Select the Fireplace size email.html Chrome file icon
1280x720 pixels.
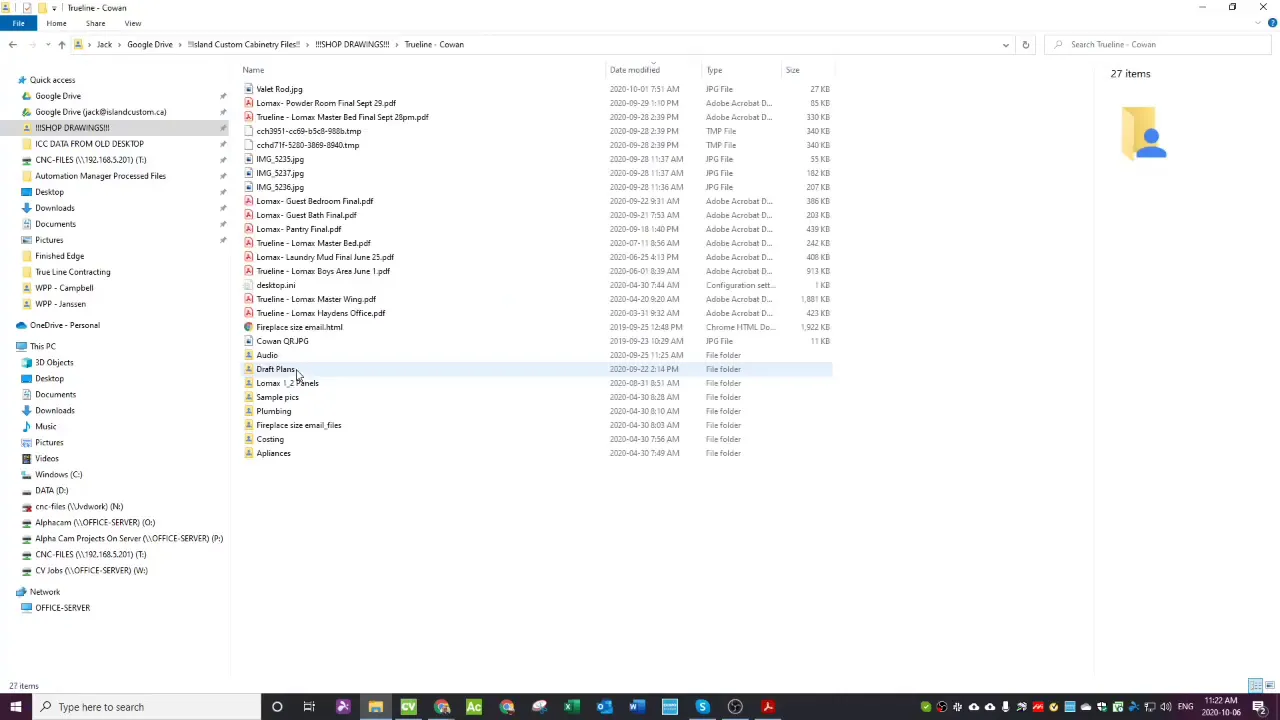point(249,327)
